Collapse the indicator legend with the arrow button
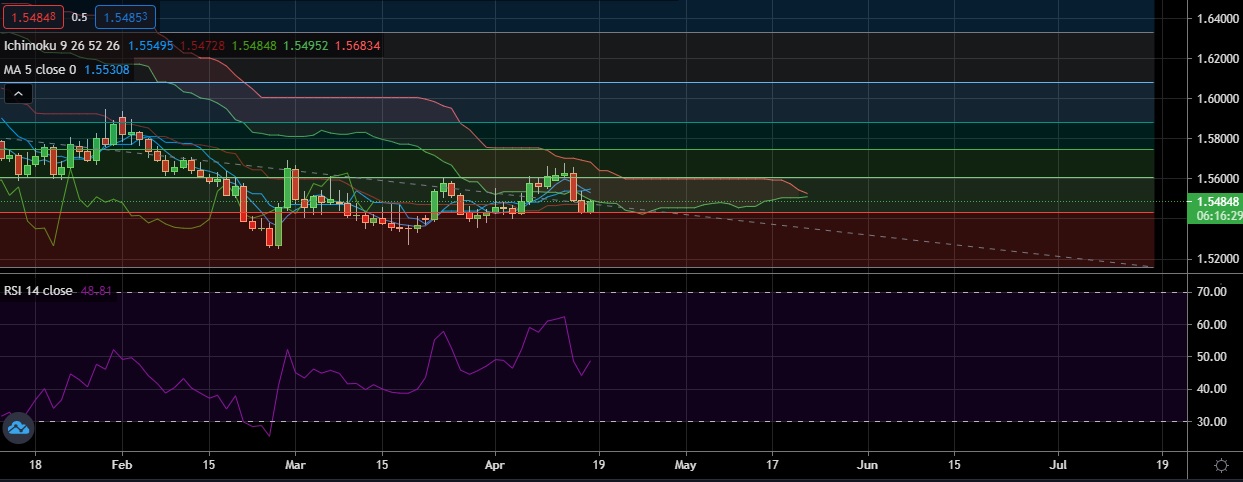Viewport: 1243px width, 482px height. pyautogui.click(x=19, y=94)
